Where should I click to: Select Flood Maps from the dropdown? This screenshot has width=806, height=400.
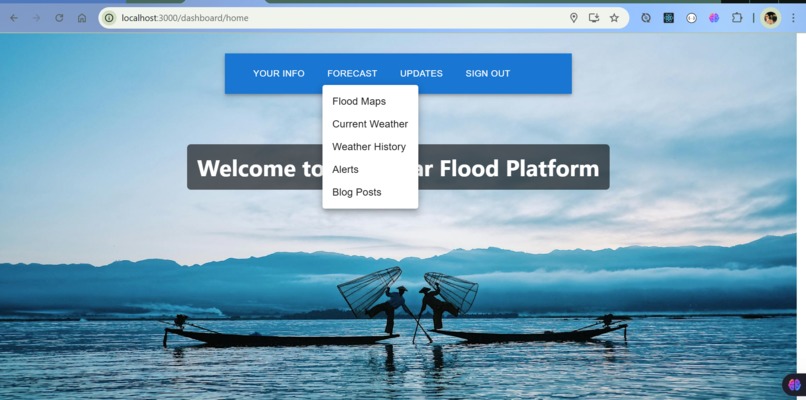click(x=370, y=101)
